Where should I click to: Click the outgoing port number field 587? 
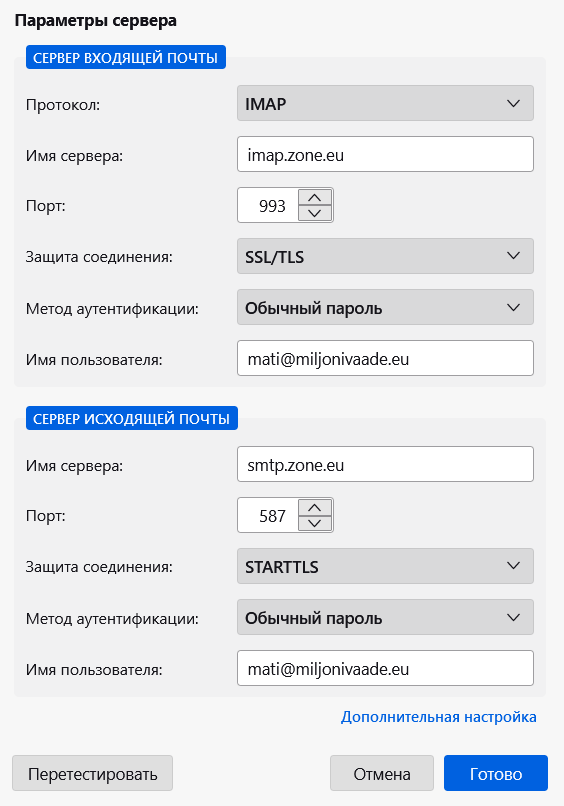(x=268, y=515)
